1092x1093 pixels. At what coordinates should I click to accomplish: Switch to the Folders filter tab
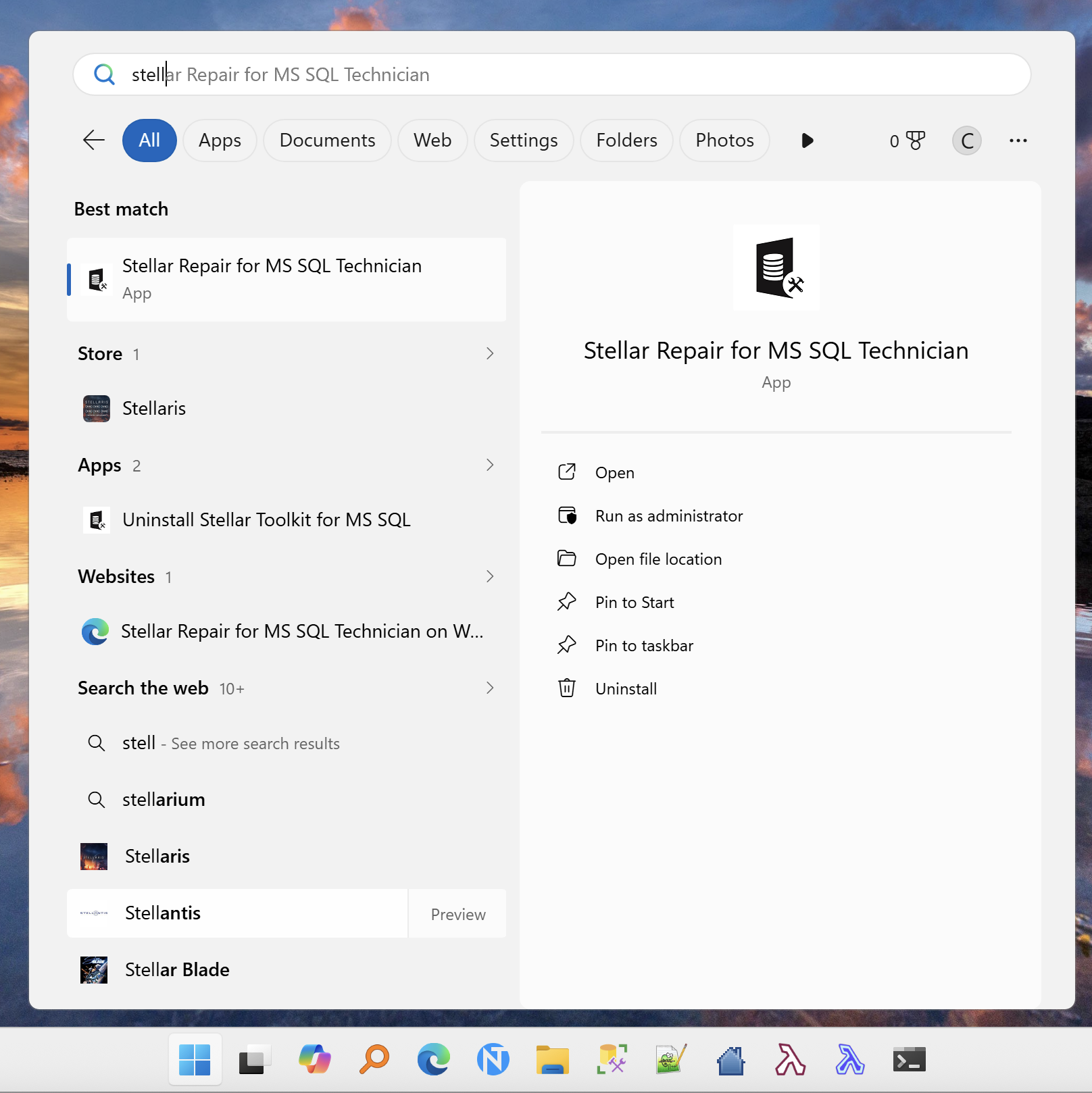(626, 141)
